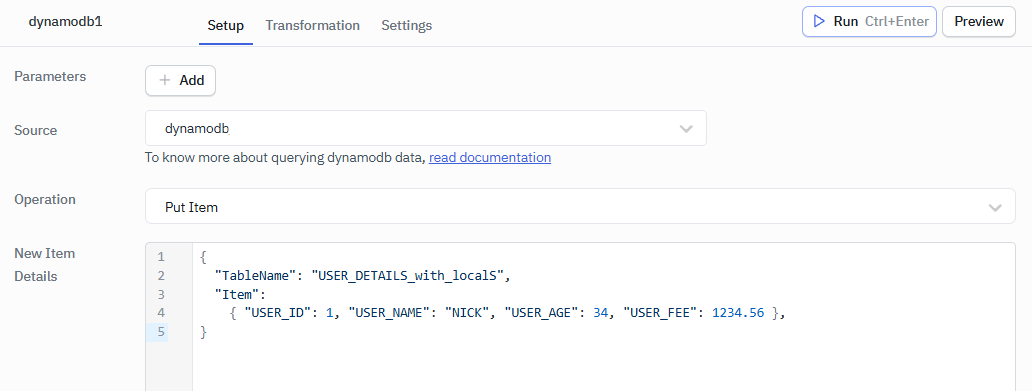The height and width of the screenshot is (391, 1032).
Task: Select the Setup tab
Action: pos(226,26)
